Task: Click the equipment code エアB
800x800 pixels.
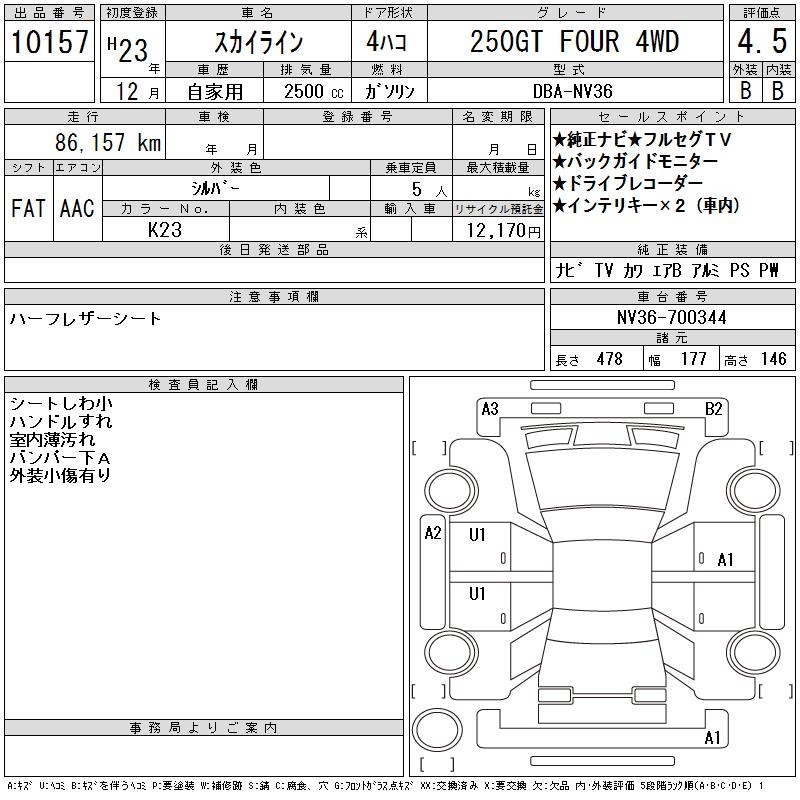Action: click(667, 270)
